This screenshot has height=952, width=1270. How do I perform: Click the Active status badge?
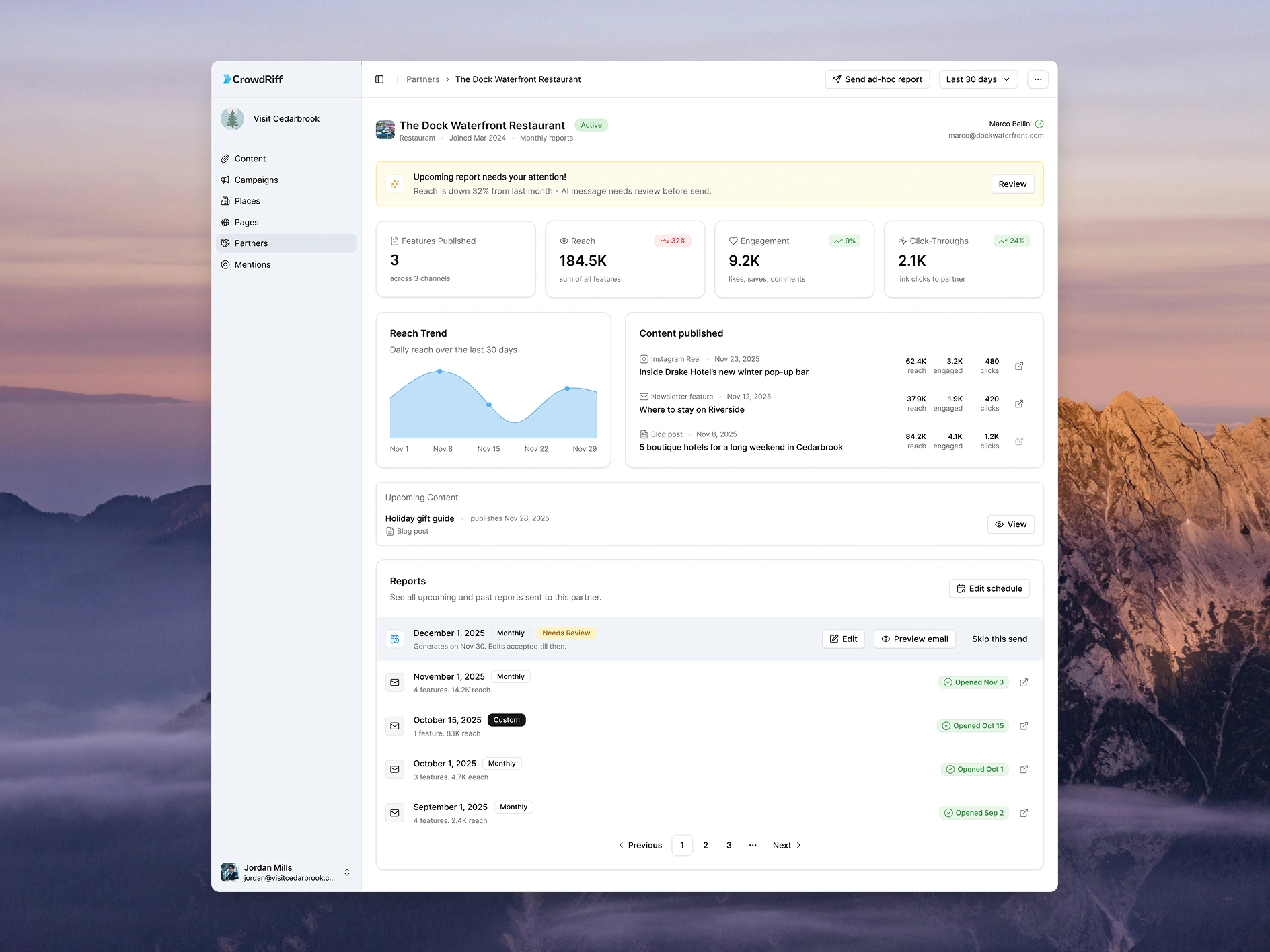591,125
